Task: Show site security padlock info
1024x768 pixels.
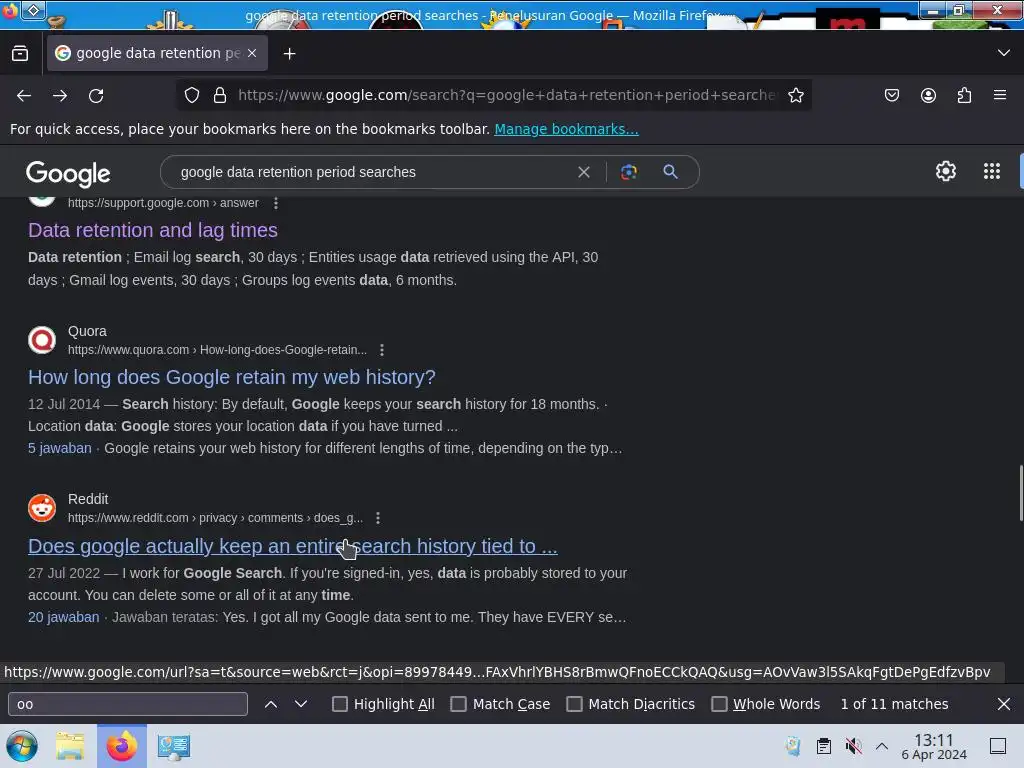Action: pyautogui.click(x=220, y=95)
